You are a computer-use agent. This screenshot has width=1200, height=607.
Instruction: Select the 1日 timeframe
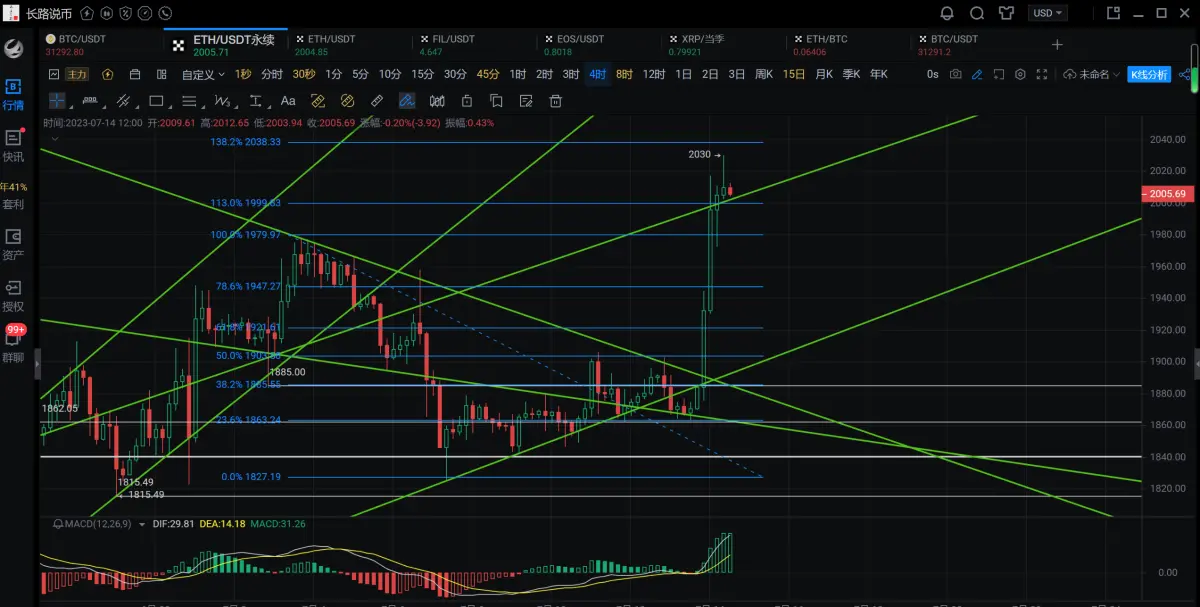(x=684, y=75)
